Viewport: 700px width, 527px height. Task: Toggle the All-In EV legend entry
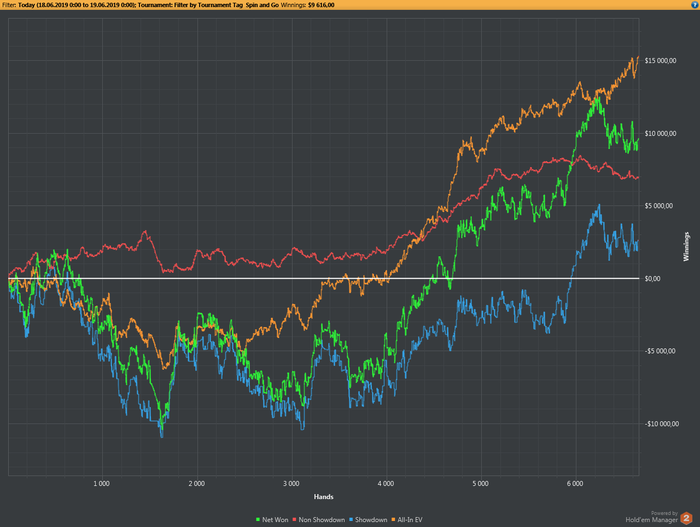[407, 519]
